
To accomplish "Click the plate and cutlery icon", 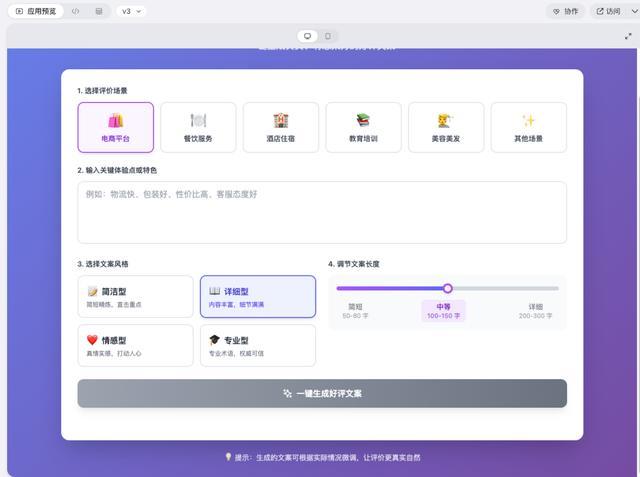I will [x=198, y=120].
